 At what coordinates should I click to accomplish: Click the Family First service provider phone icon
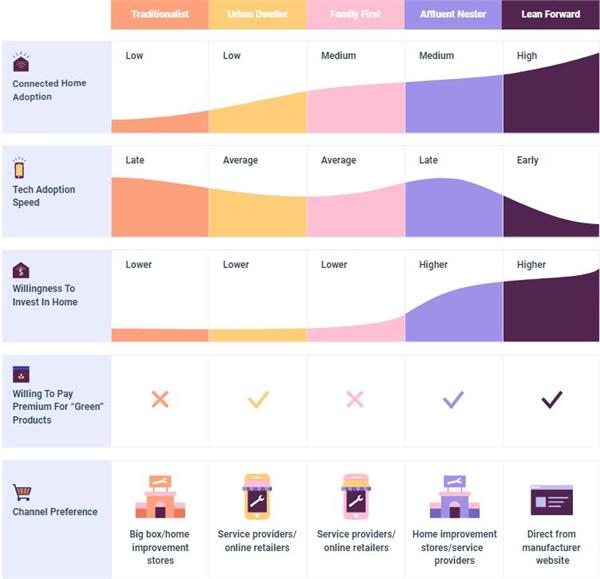click(356, 497)
